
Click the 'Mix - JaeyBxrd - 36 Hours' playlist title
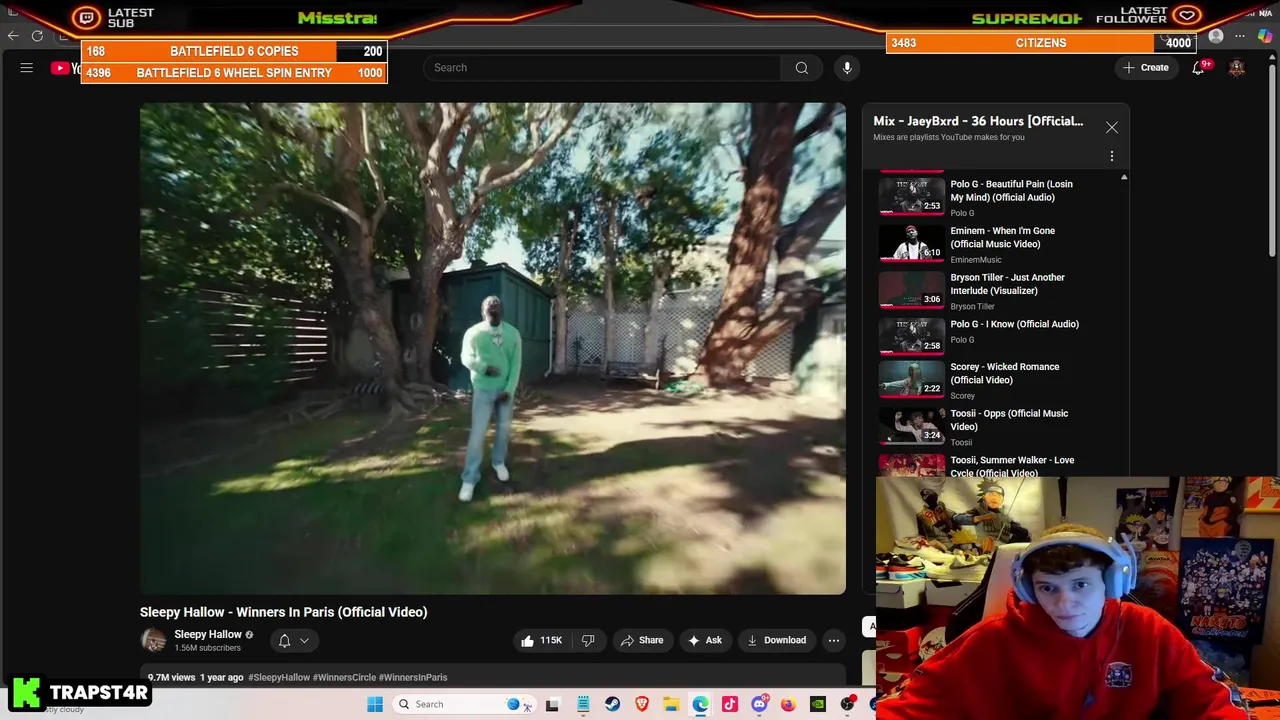click(x=978, y=121)
